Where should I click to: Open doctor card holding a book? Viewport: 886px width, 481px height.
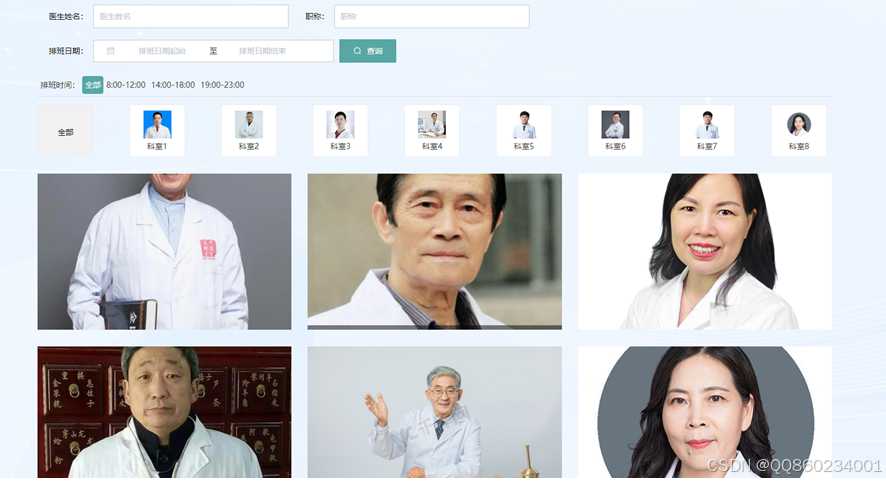click(164, 252)
